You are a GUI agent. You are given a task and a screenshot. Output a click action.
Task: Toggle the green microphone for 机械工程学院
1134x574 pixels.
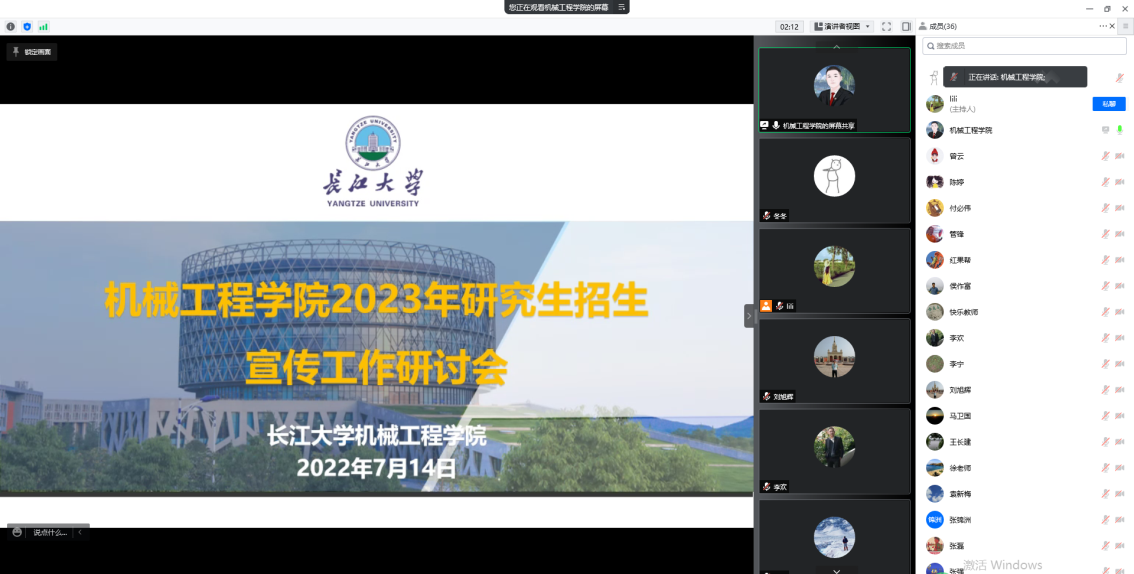1119,130
